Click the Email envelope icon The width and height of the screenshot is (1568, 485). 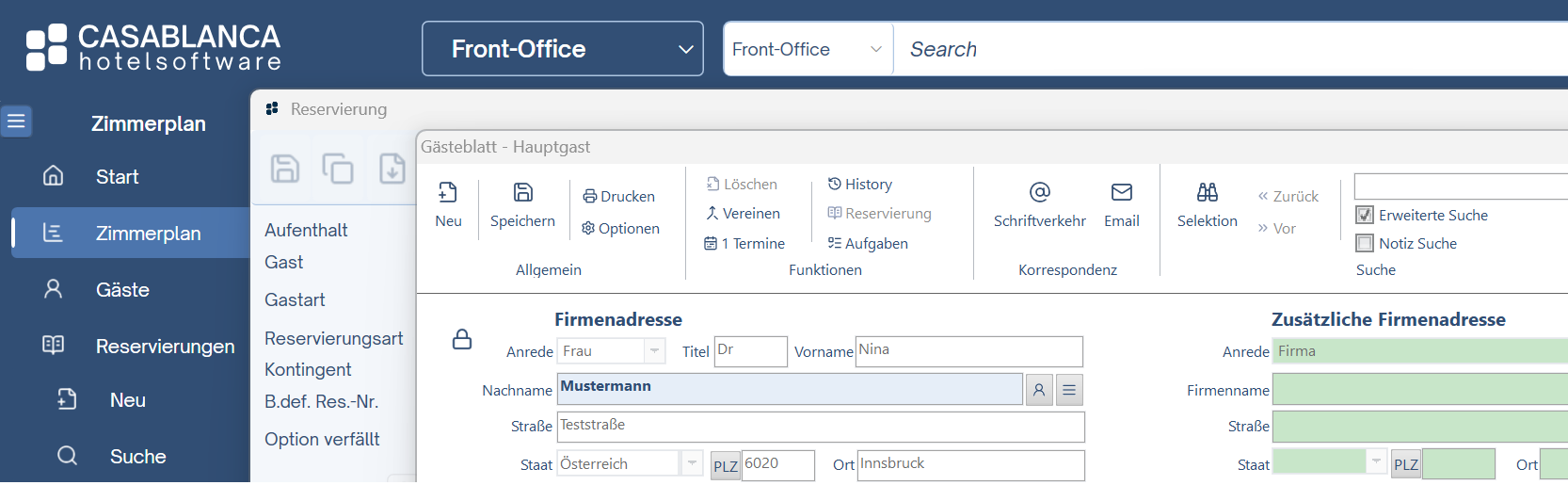point(1121,193)
